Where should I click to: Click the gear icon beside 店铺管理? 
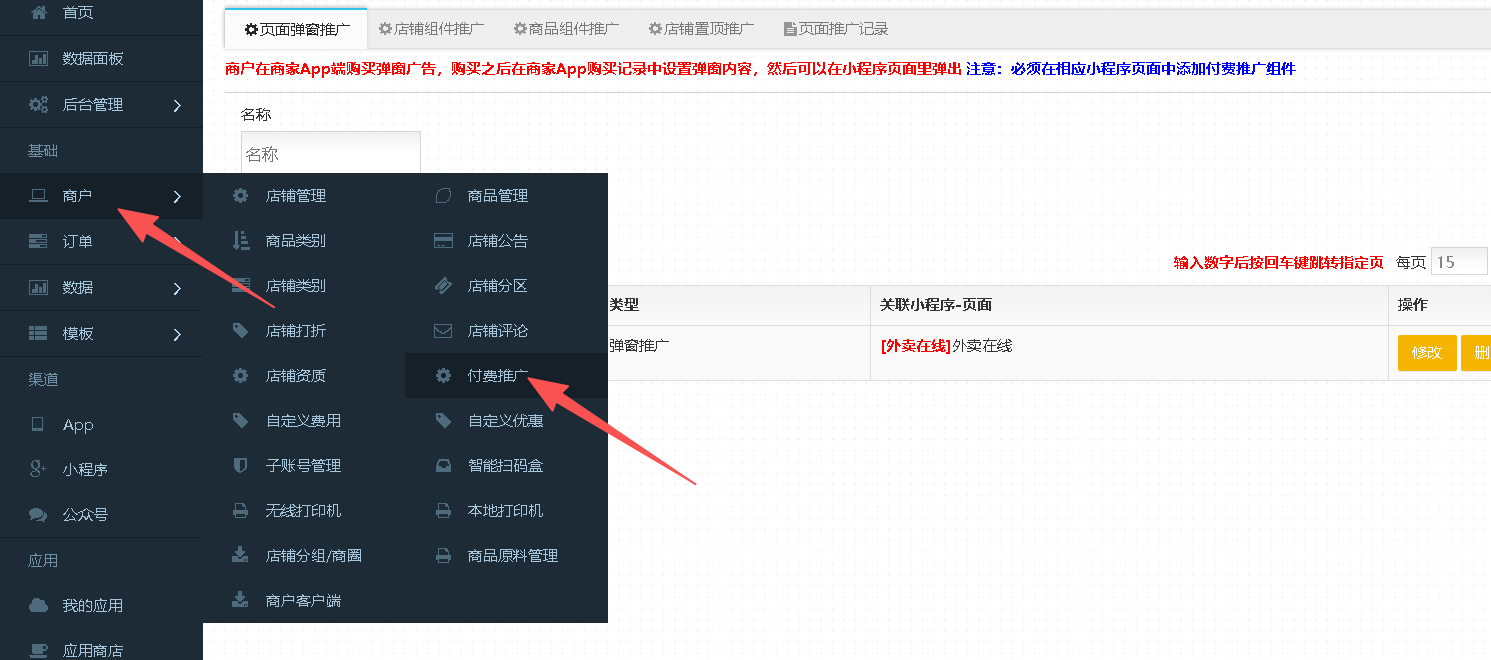[240, 196]
